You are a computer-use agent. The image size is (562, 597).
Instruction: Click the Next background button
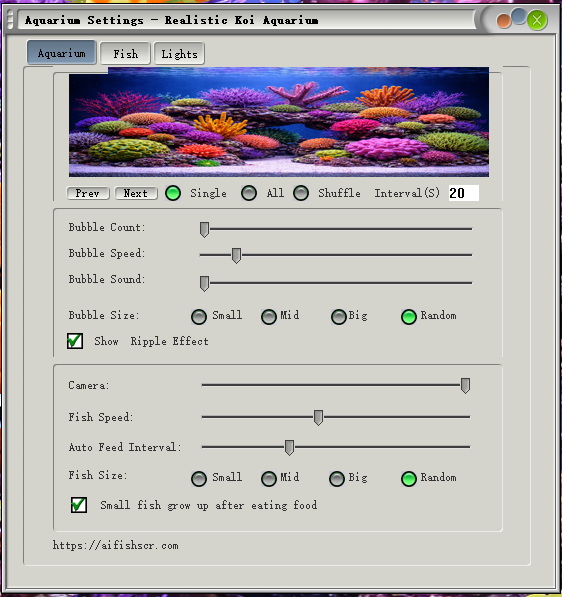136,193
